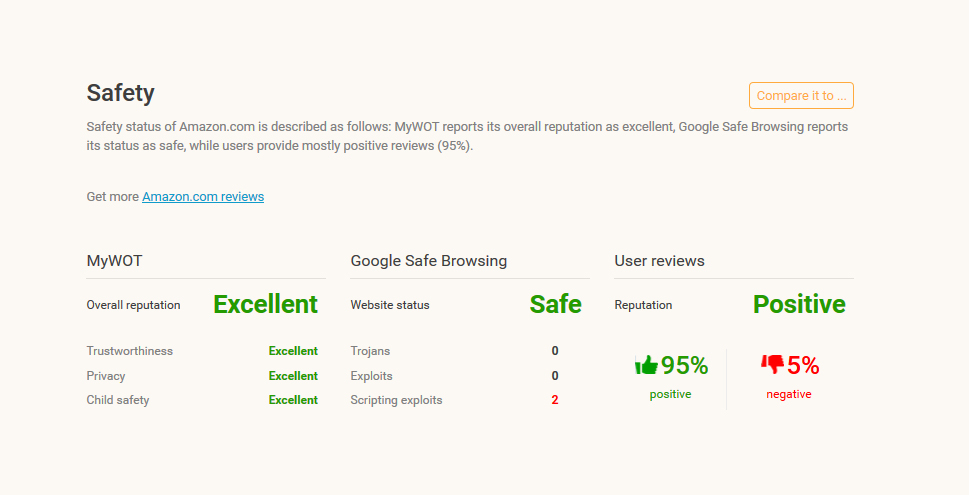Click the Safety section heading
The image size is (969, 495).
[x=121, y=93]
